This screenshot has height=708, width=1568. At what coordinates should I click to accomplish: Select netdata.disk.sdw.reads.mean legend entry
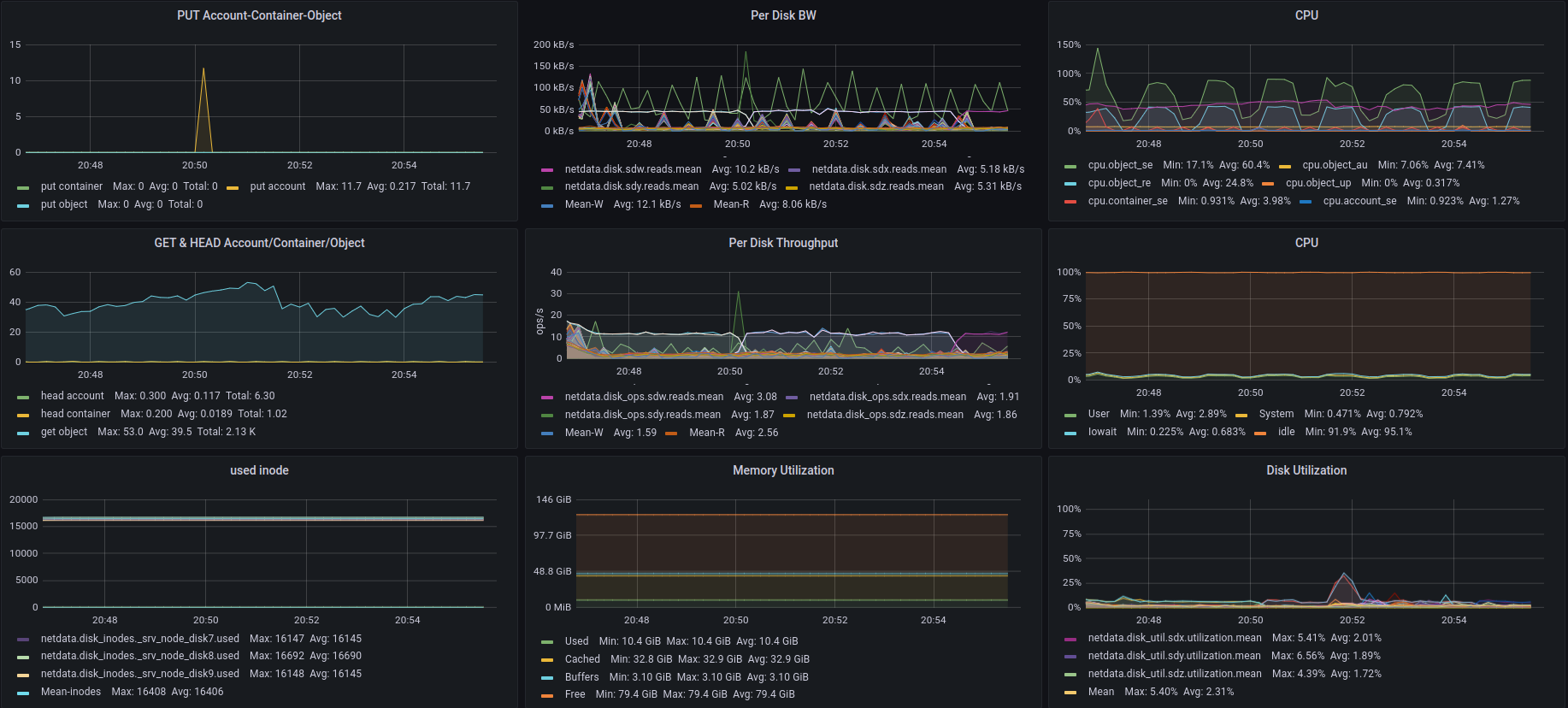633,169
